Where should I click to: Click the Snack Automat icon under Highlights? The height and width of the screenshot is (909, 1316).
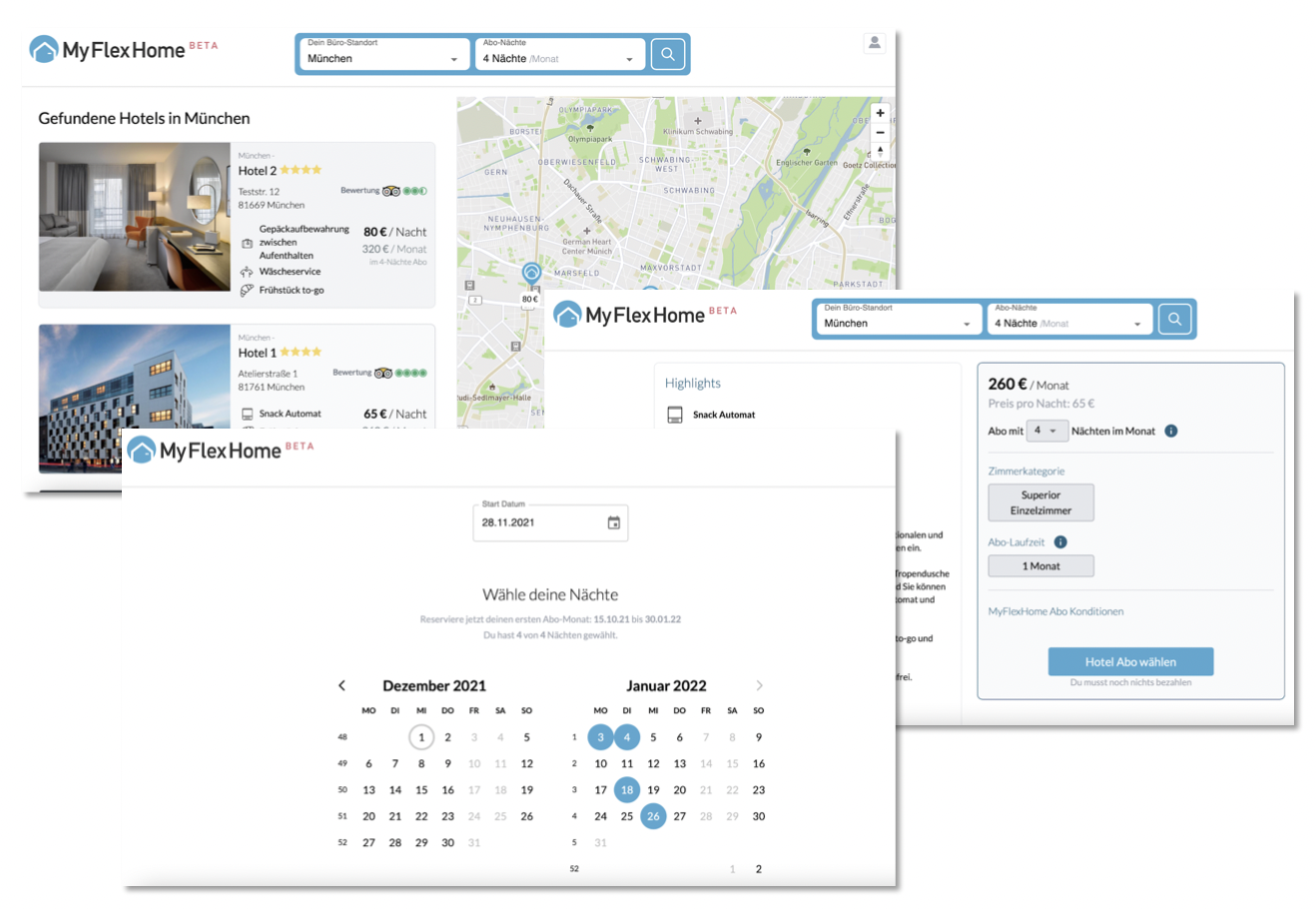(x=675, y=415)
